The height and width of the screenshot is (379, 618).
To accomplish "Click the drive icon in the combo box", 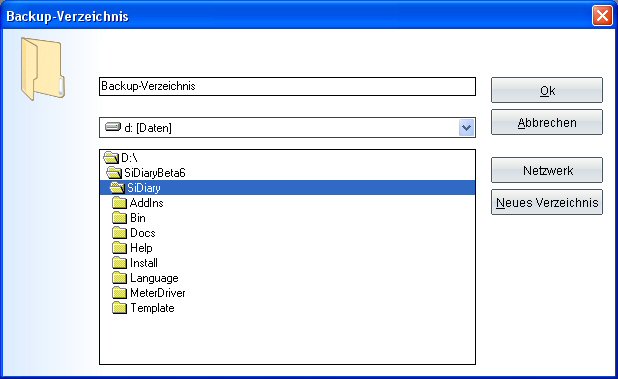I will pyautogui.click(x=113, y=127).
